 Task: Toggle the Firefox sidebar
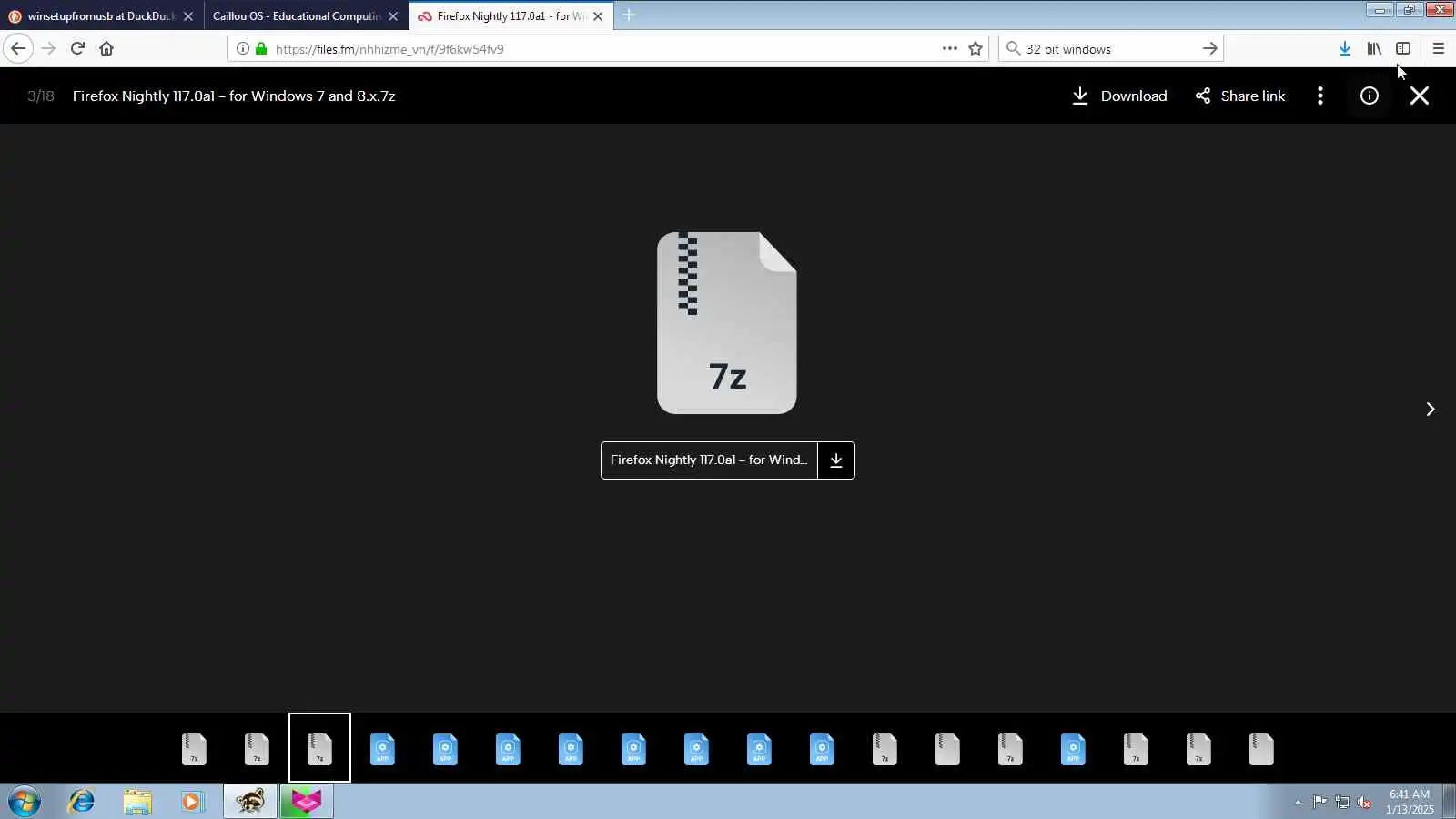click(x=1403, y=48)
